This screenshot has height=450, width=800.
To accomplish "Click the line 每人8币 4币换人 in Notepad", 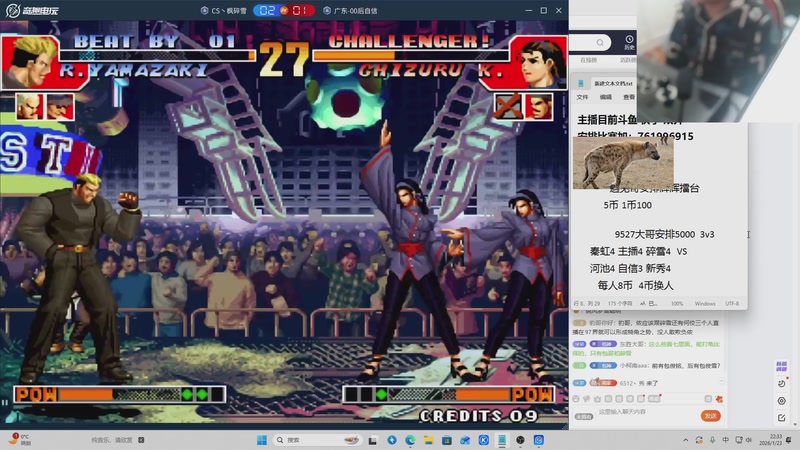I will [x=635, y=285].
